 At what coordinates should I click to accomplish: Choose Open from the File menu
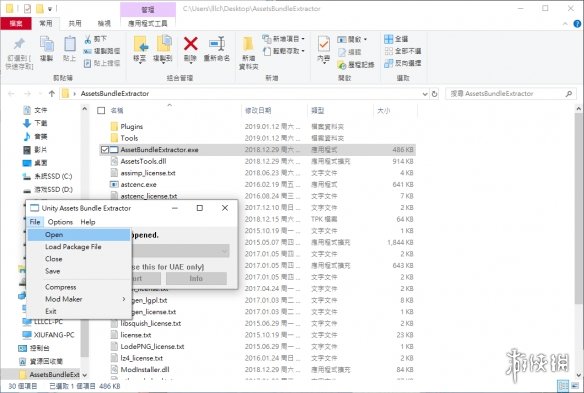79,235
